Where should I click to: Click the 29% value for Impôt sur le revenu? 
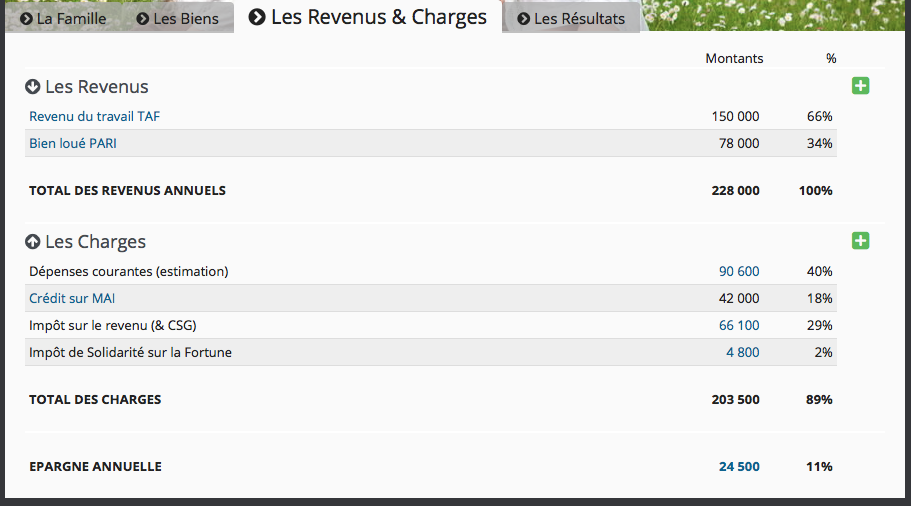pos(819,325)
